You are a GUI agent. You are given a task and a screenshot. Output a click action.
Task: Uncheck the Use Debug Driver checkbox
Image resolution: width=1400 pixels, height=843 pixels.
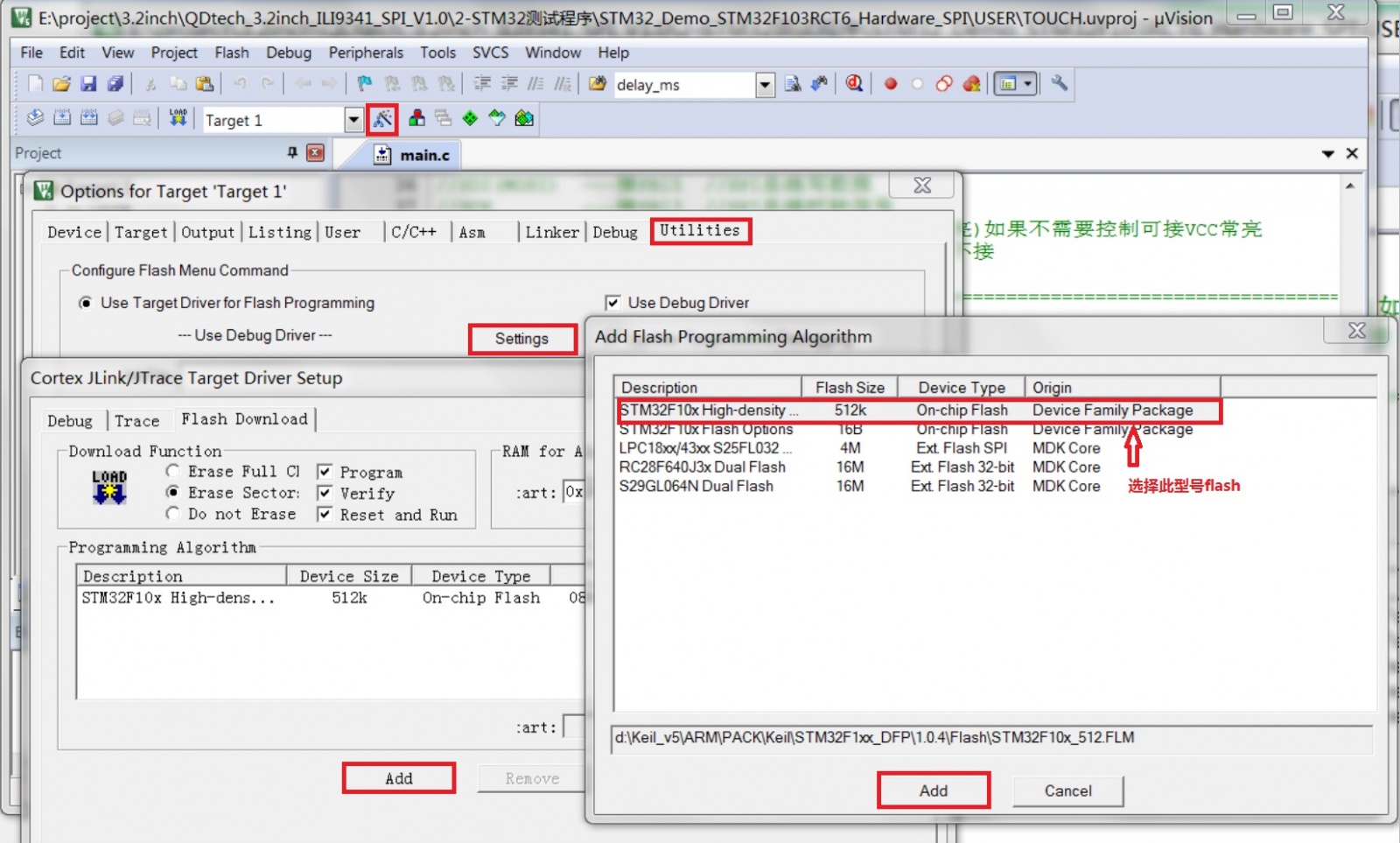[612, 303]
